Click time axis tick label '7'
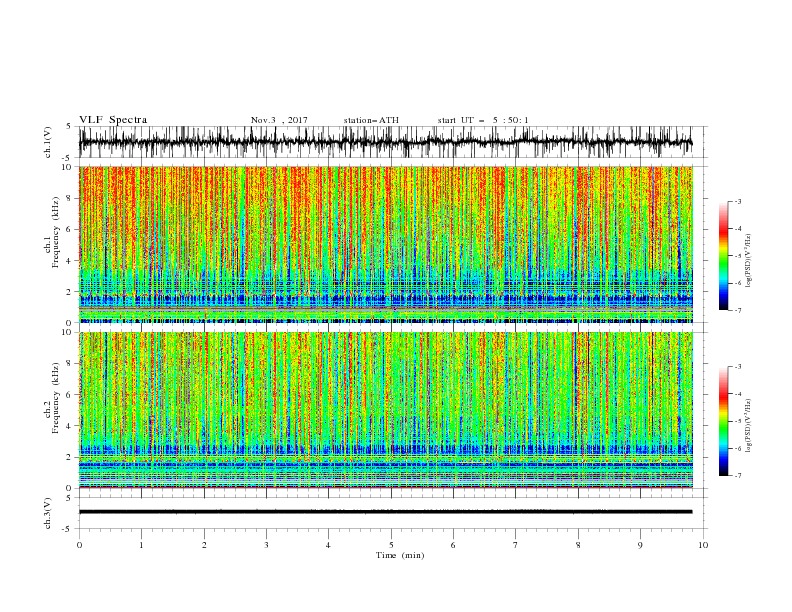Image resolution: width=792 pixels, height=612 pixels. [x=516, y=545]
